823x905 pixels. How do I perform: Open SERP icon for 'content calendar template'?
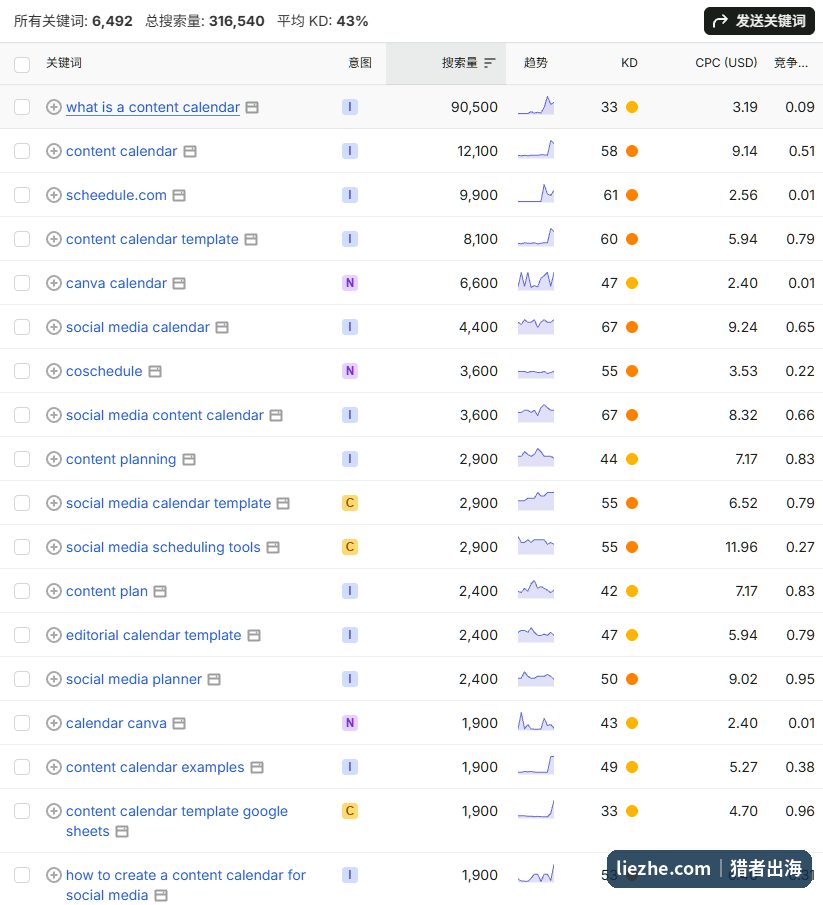pos(251,239)
